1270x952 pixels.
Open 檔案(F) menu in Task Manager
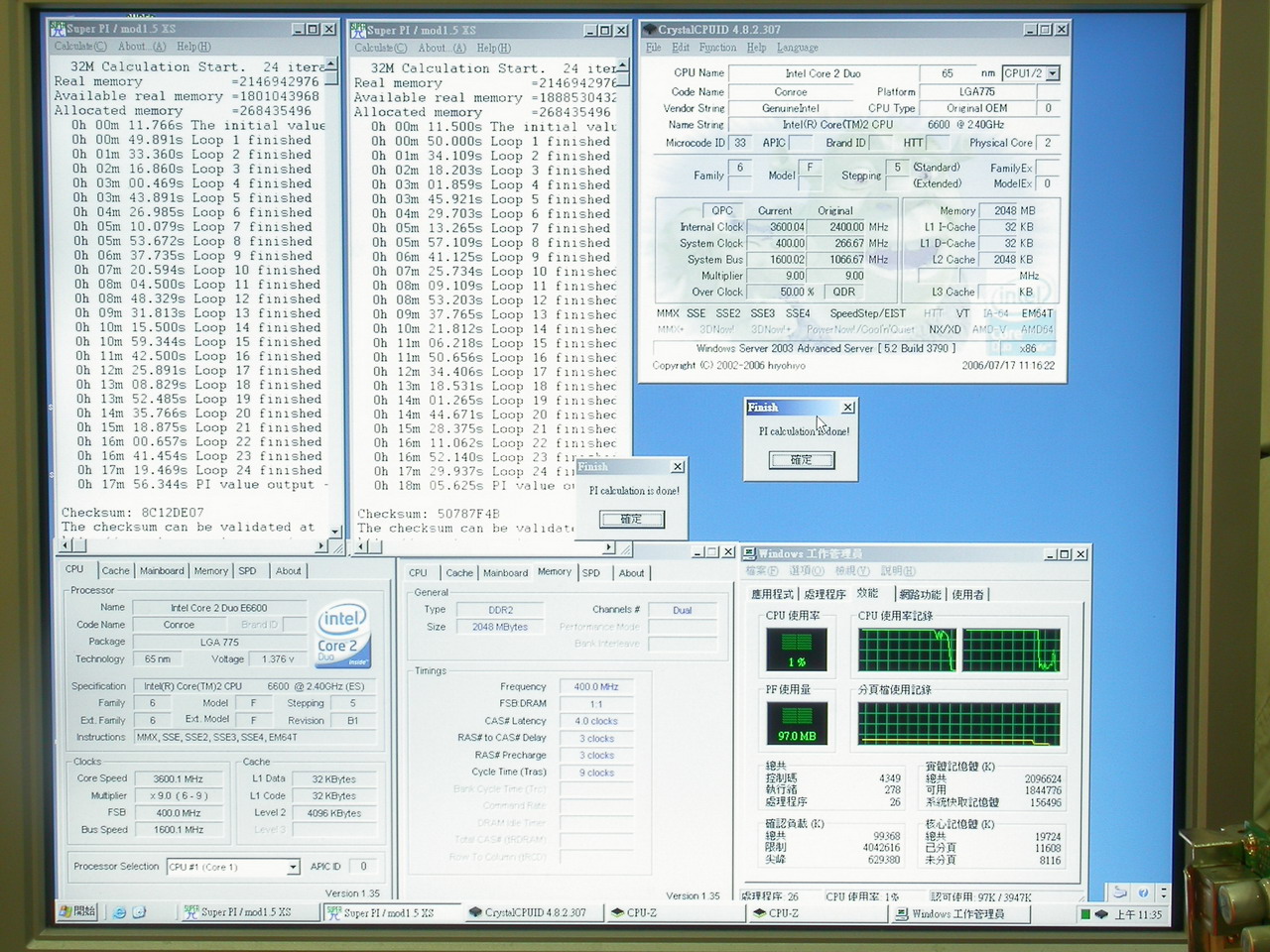click(762, 571)
